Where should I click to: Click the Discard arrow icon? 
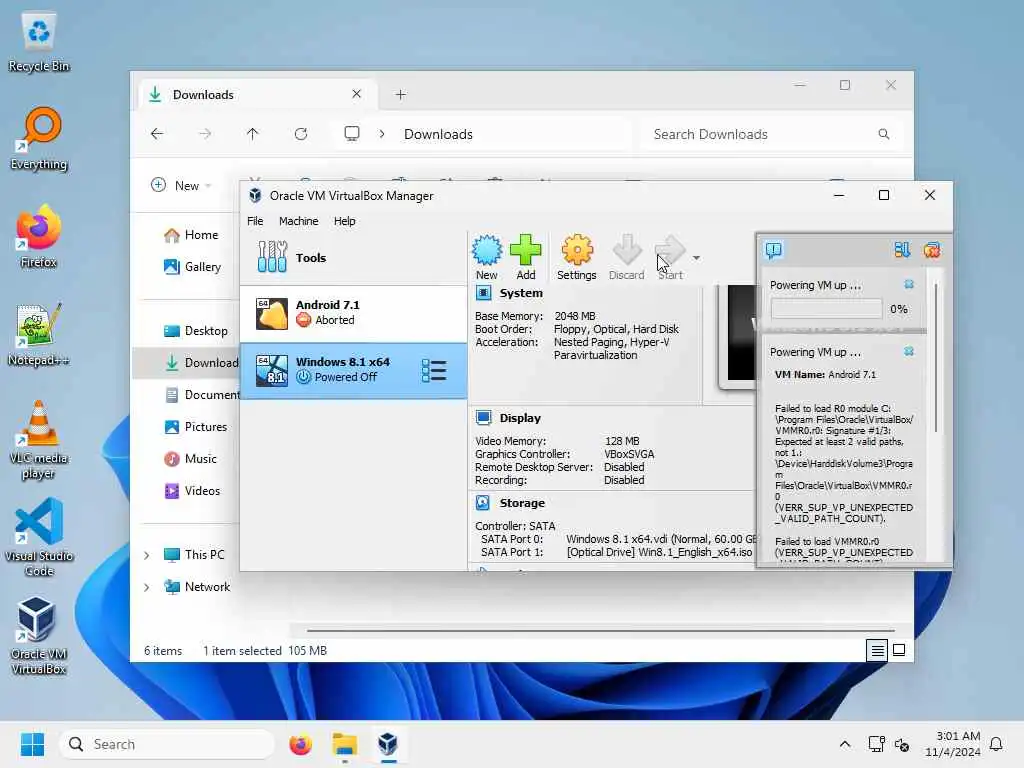(x=626, y=257)
